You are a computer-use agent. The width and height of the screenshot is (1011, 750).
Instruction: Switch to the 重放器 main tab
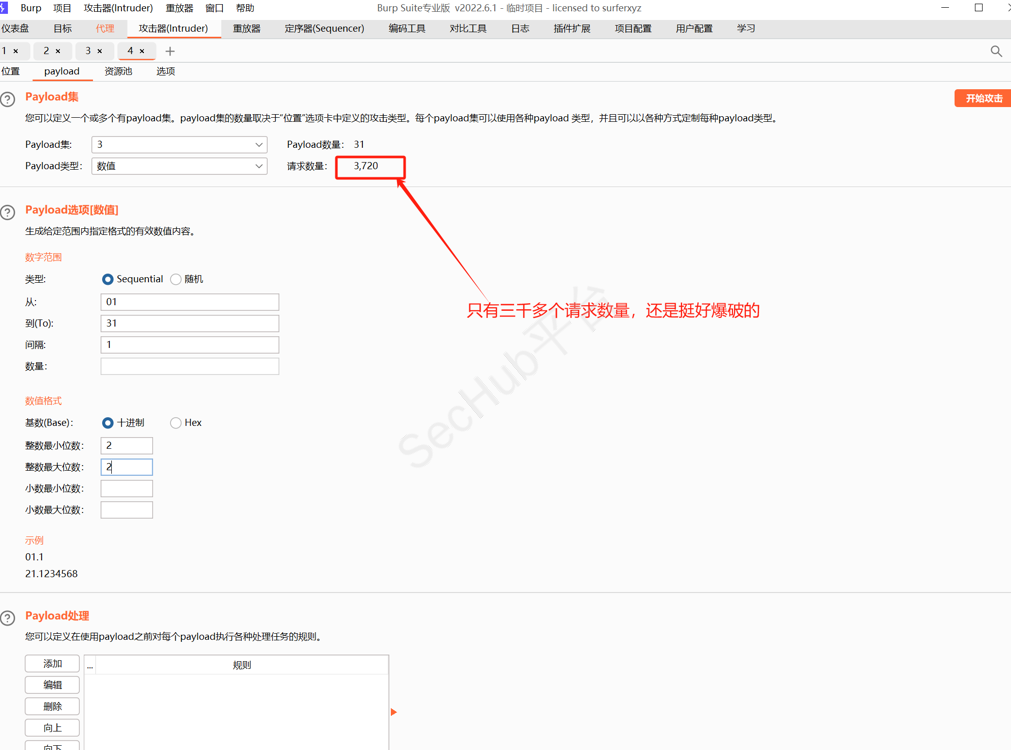[246, 29]
